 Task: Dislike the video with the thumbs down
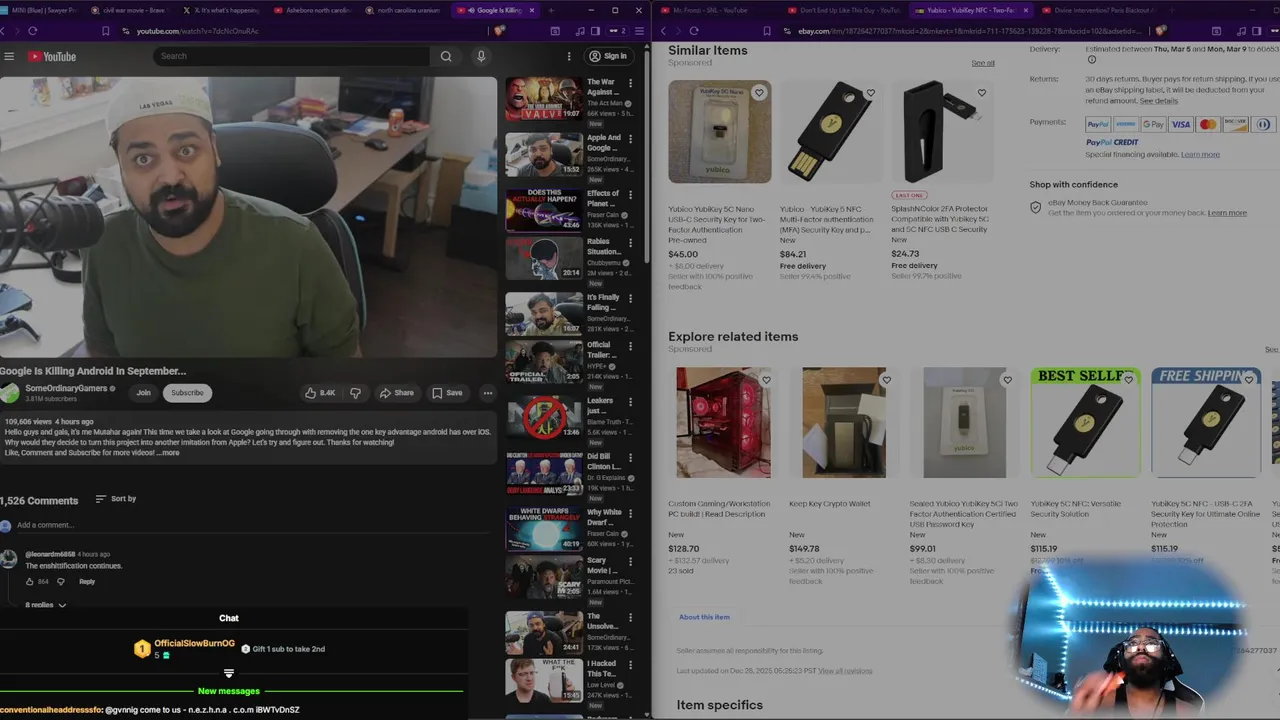(x=355, y=393)
